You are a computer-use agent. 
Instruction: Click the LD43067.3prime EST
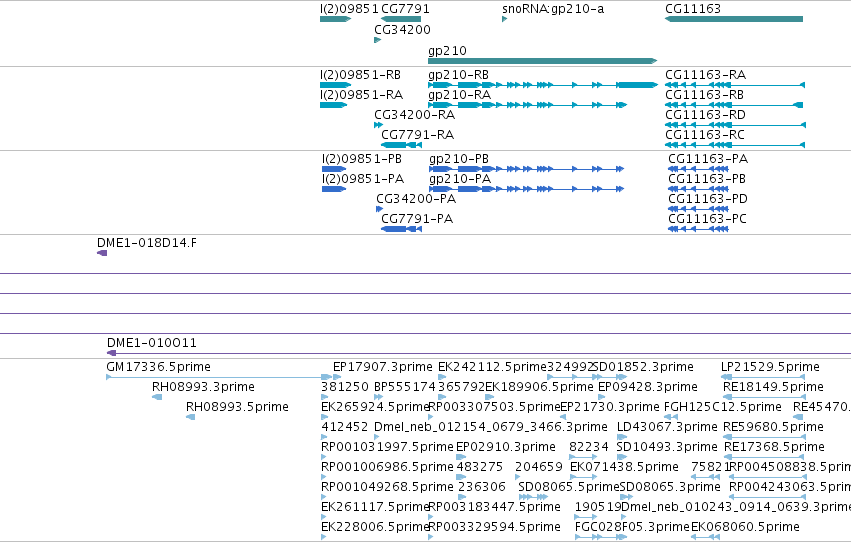click(x=622, y=437)
